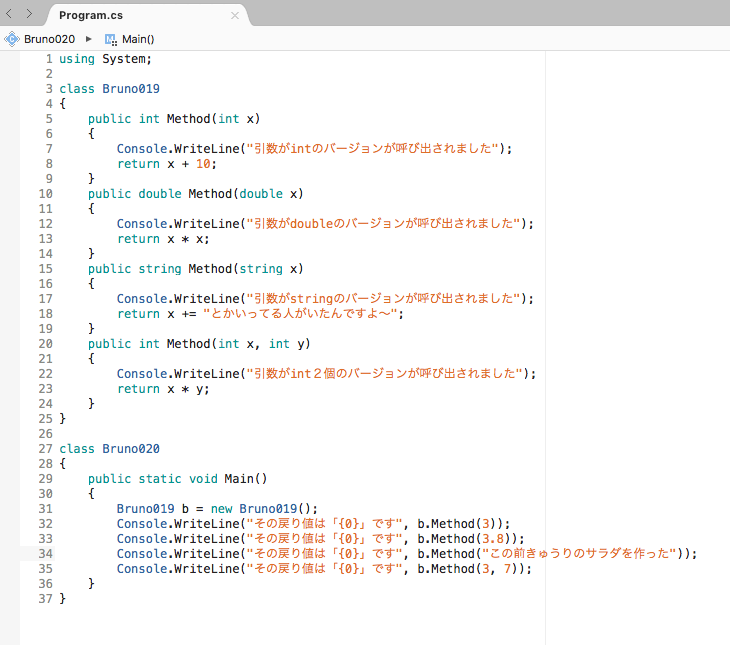730x645 pixels.
Task: Click class name Bruno019 on line 3
Action: click(131, 89)
